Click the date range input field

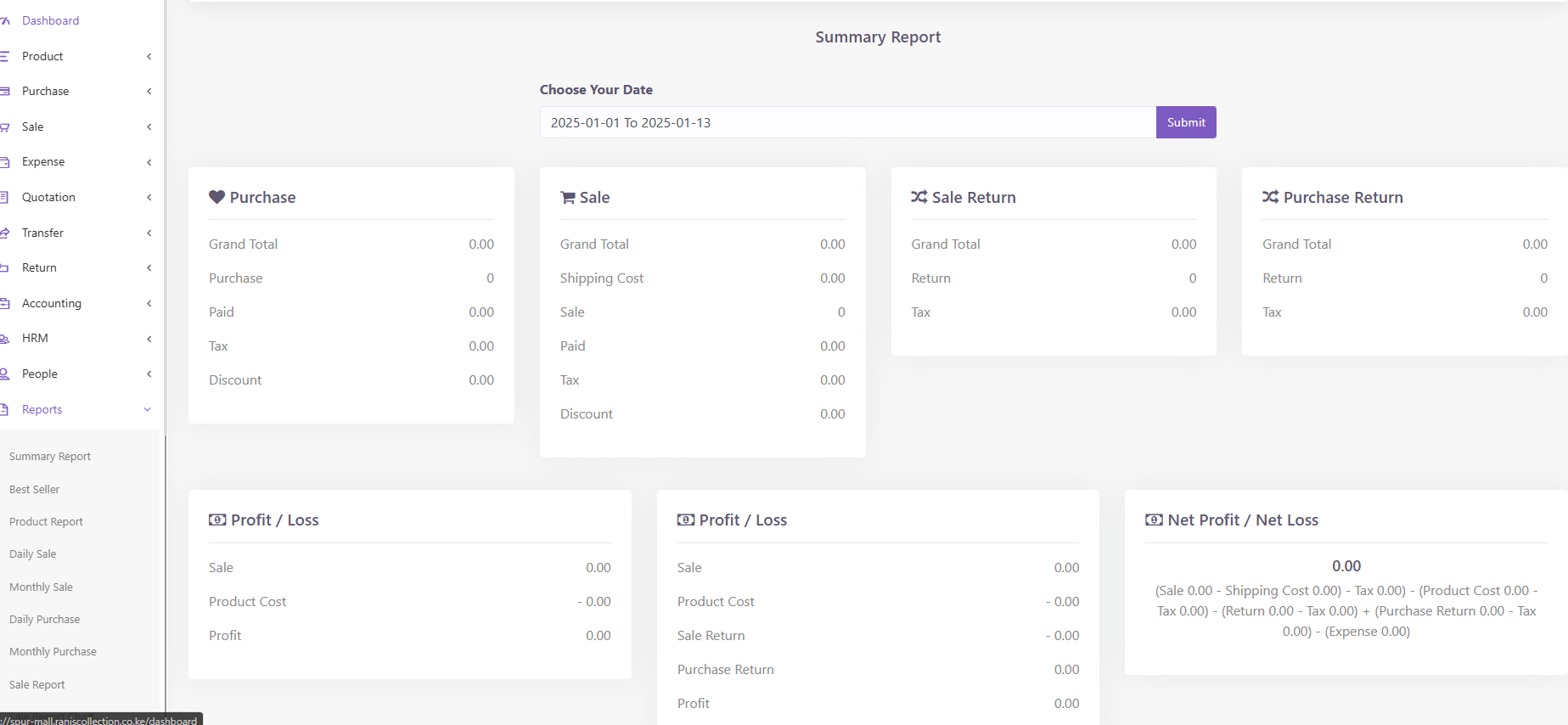click(847, 122)
